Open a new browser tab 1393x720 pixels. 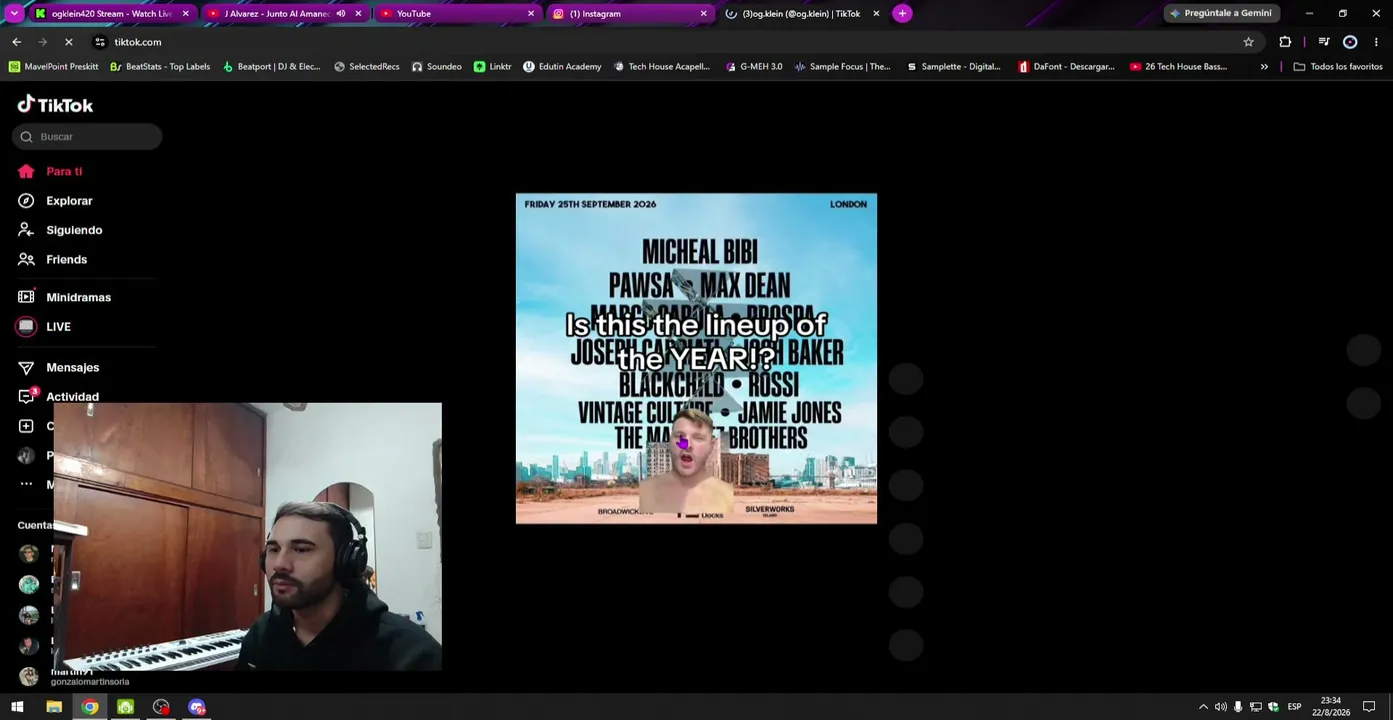pos(902,14)
